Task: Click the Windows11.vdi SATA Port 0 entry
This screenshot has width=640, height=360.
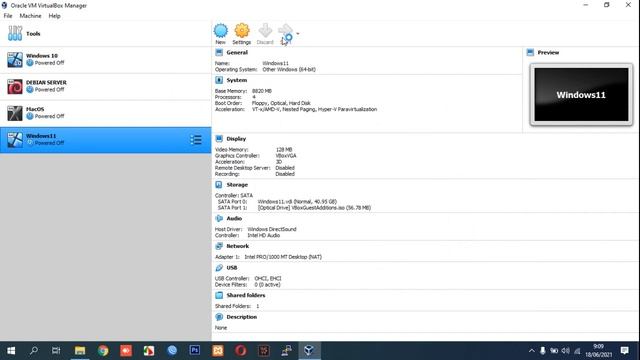Action: tap(297, 202)
